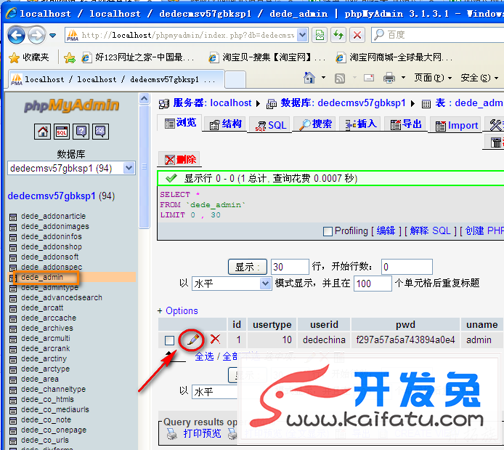Open a new blank browser tab
Screen dimensions: 504x450
pos(235,80)
